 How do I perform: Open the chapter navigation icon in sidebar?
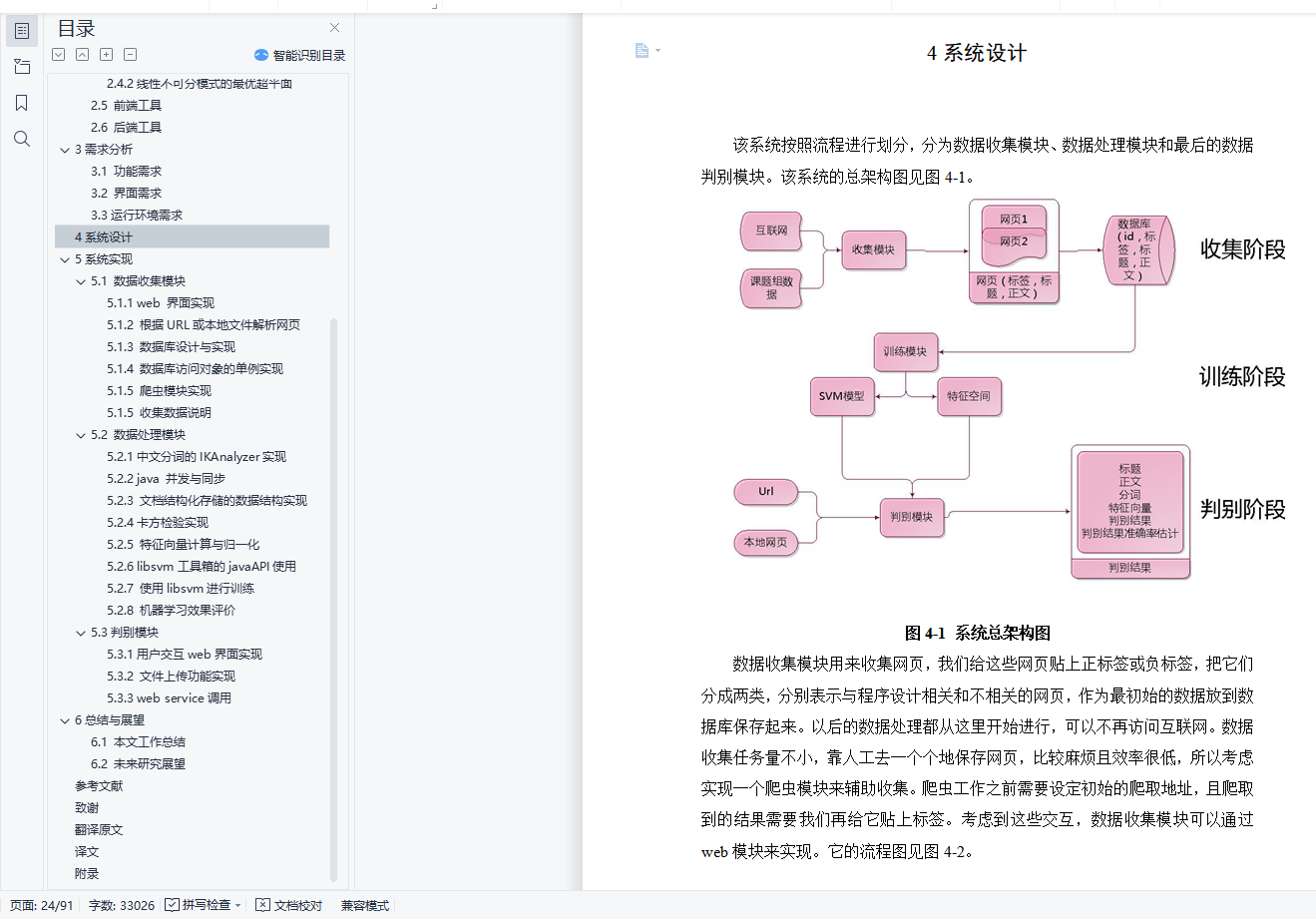point(22,67)
